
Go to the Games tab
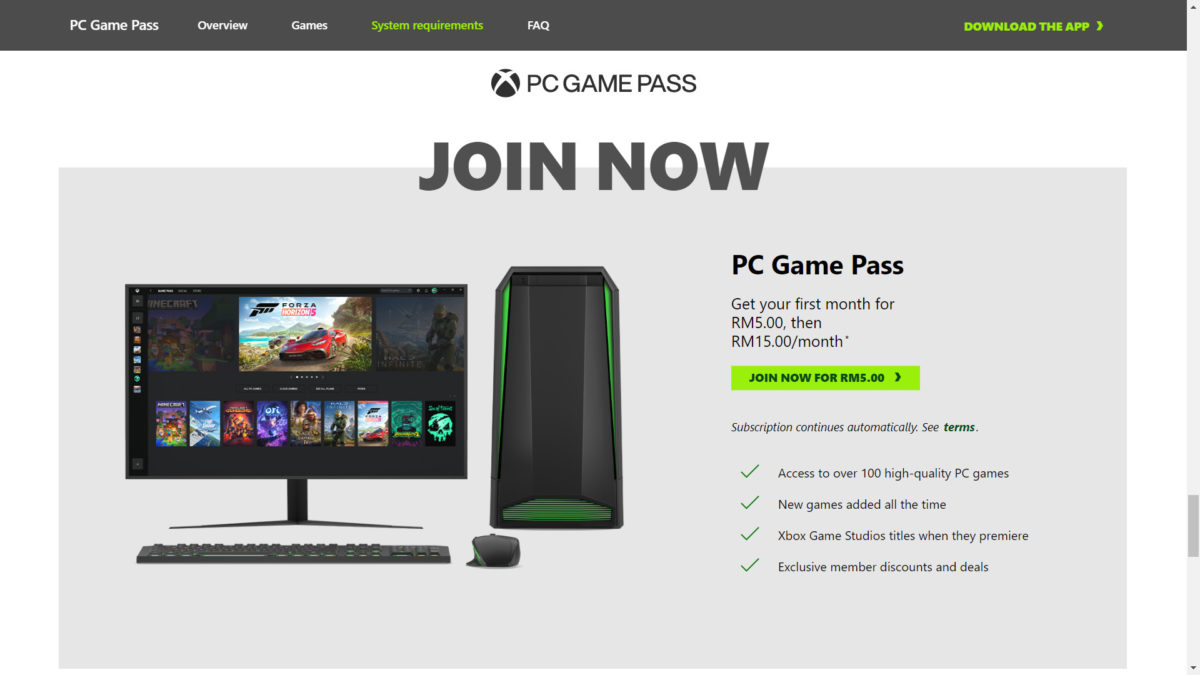click(309, 26)
